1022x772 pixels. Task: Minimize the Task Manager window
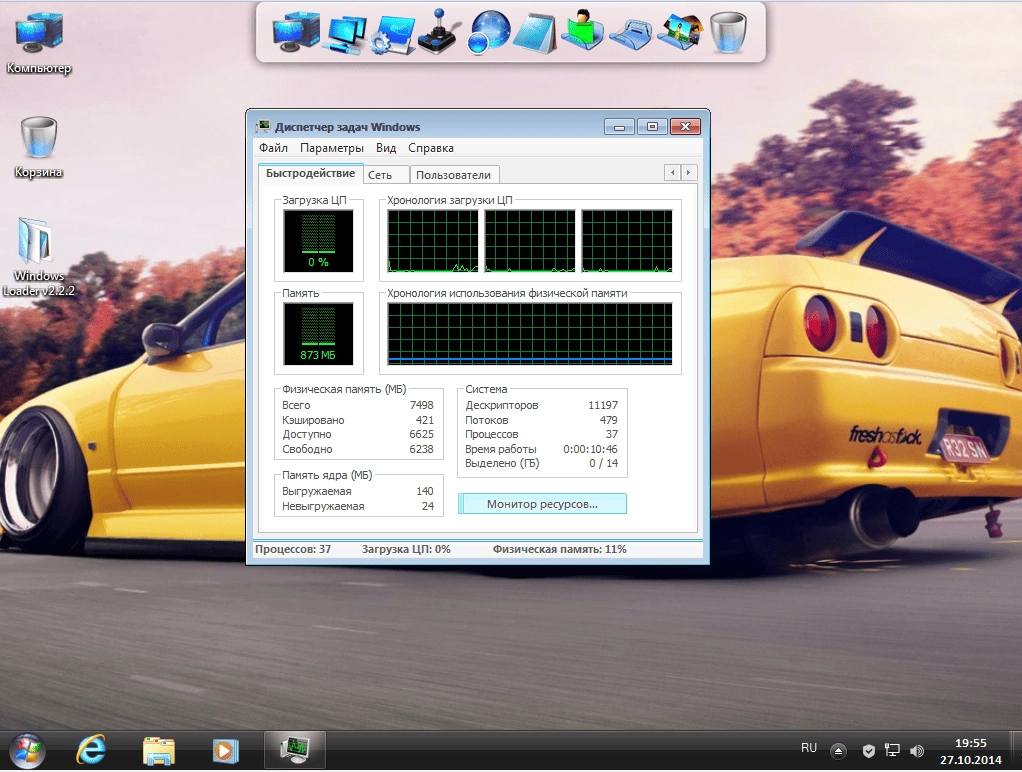(x=619, y=126)
